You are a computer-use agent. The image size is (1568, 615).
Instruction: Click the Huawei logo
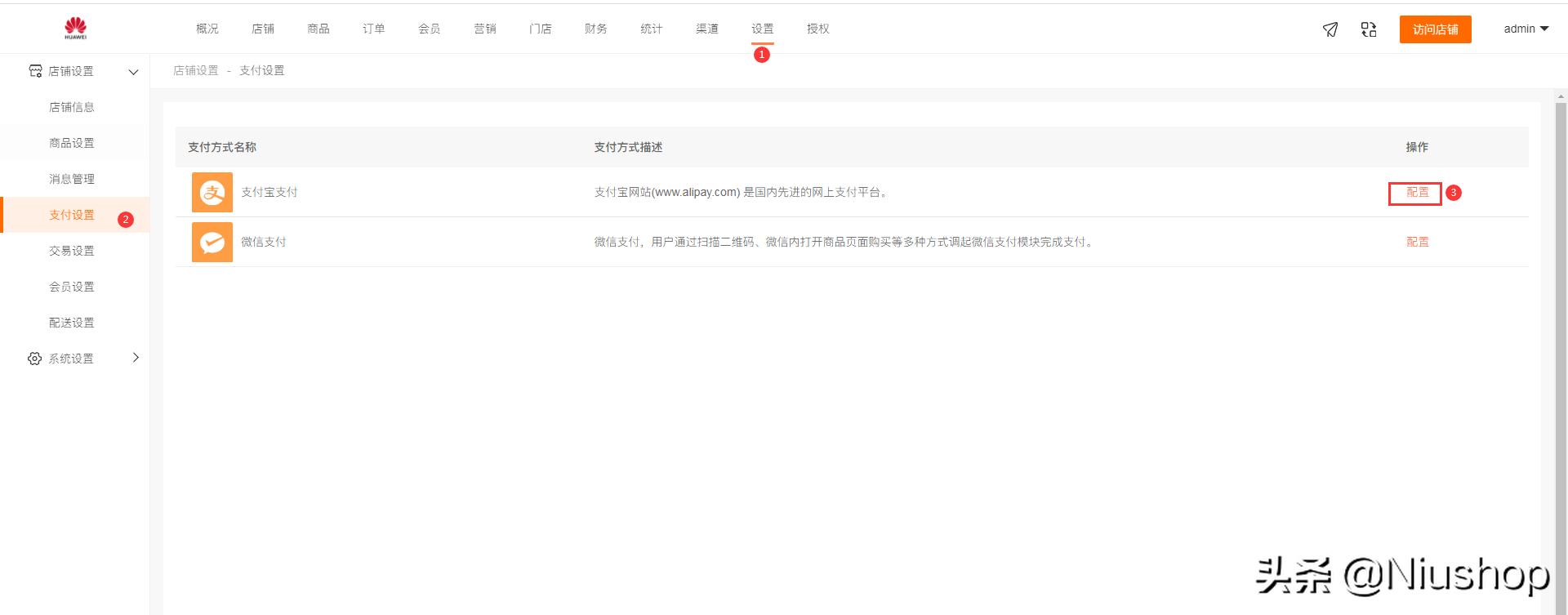(75, 29)
